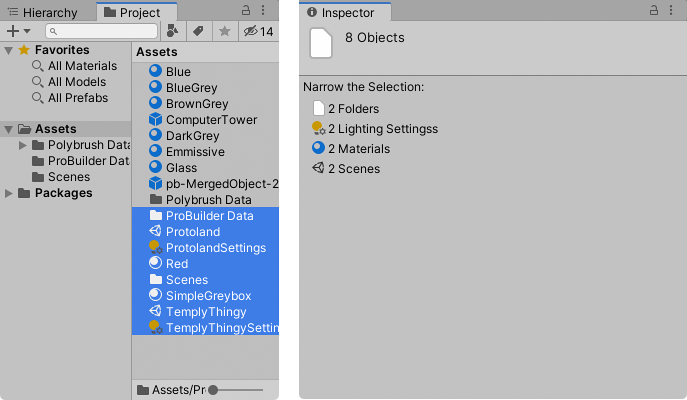687x400 pixels.
Task: Select the ComputerTower prefab cube icon
Action: click(x=155, y=120)
